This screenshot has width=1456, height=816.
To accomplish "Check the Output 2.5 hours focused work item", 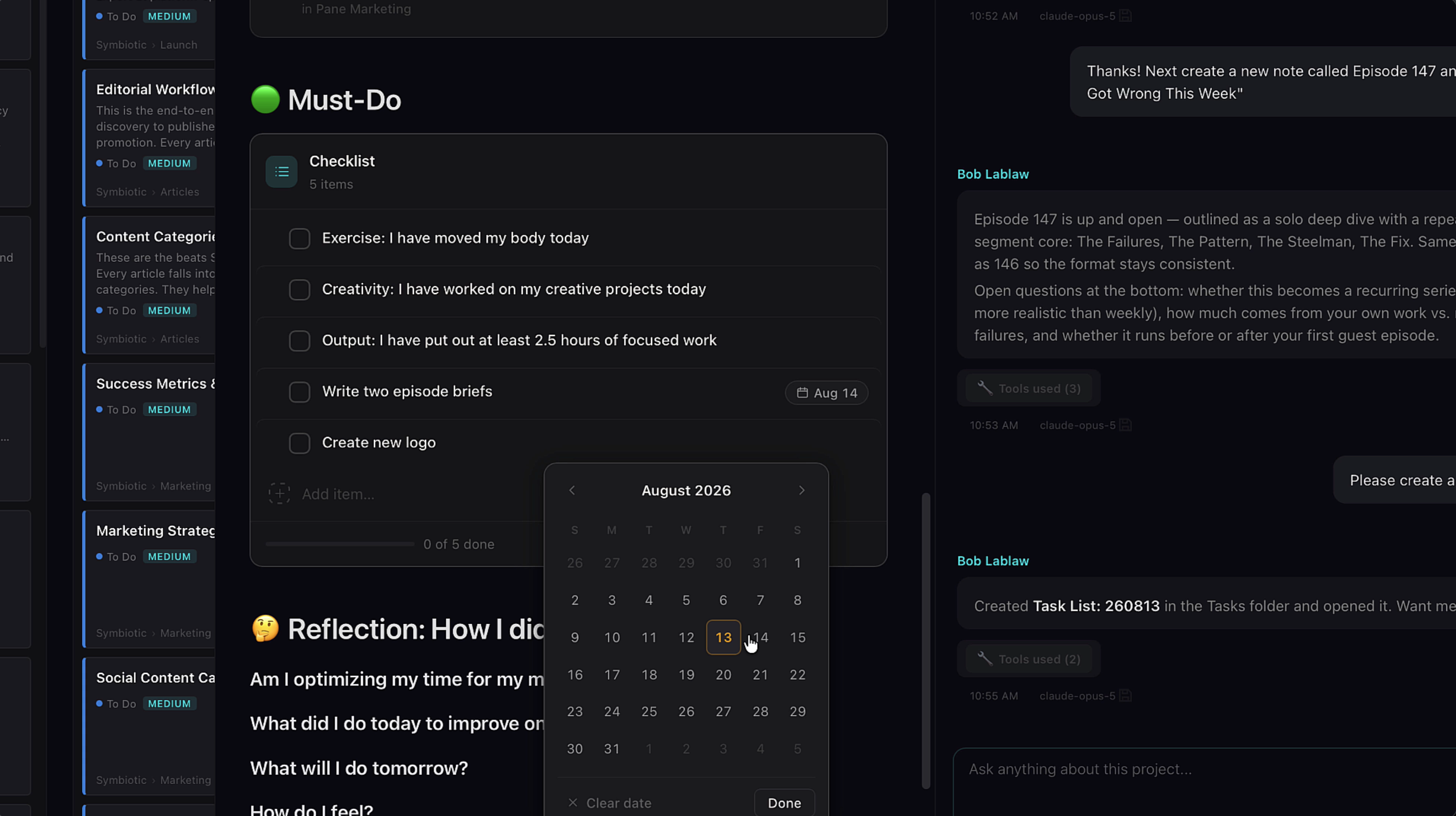I will [299, 341].
